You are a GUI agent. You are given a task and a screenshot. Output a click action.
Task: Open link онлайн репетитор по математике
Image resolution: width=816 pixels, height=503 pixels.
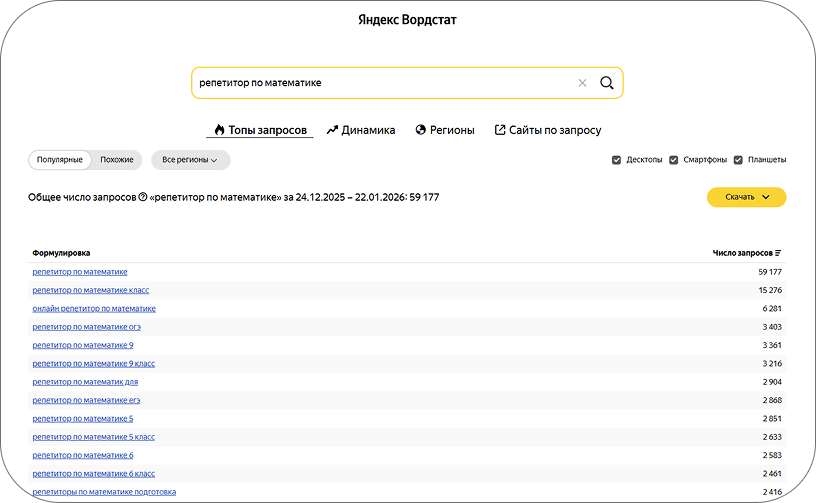(x=94, y=308)
